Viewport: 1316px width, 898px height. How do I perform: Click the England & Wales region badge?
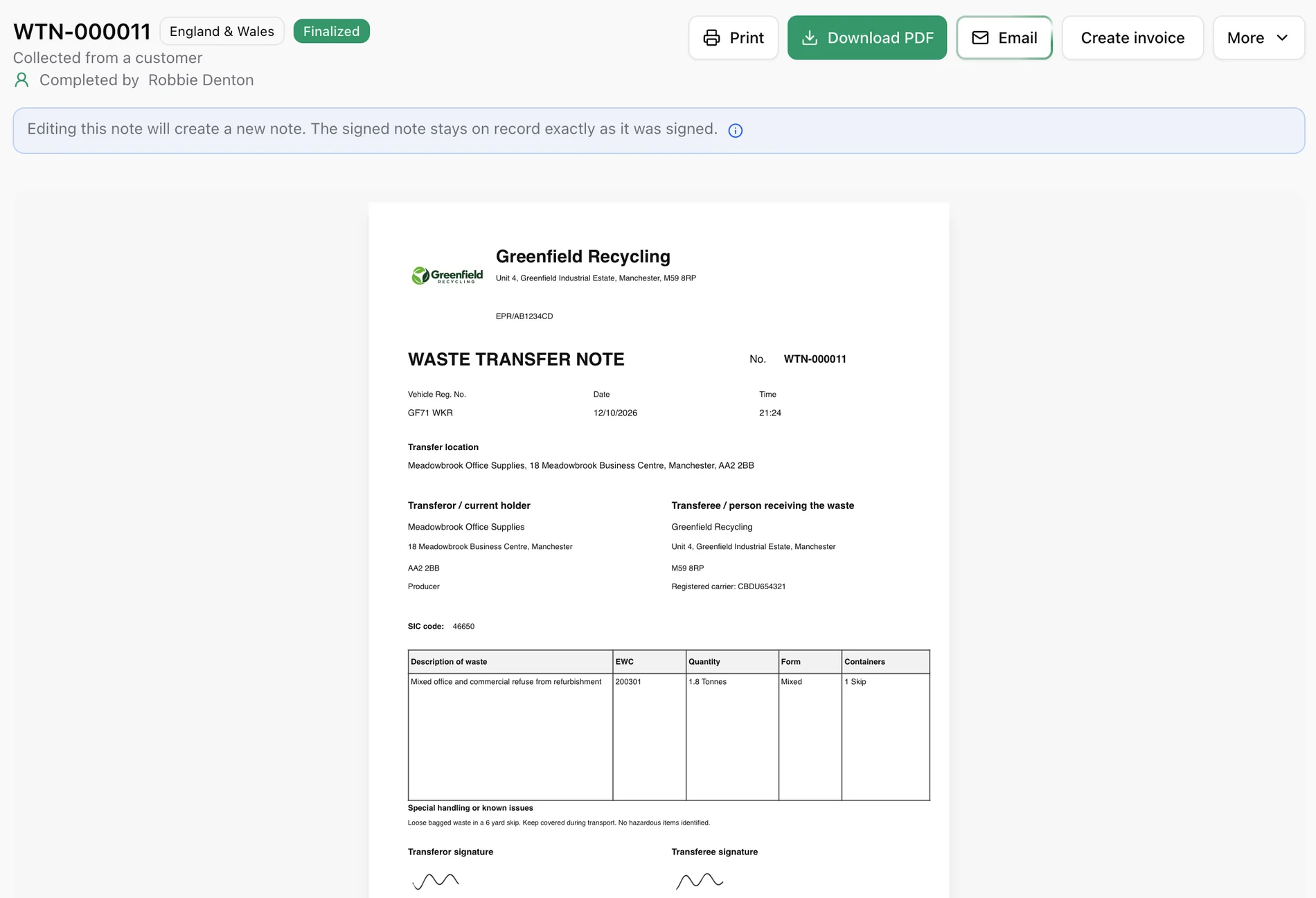(x=222, y=31)
